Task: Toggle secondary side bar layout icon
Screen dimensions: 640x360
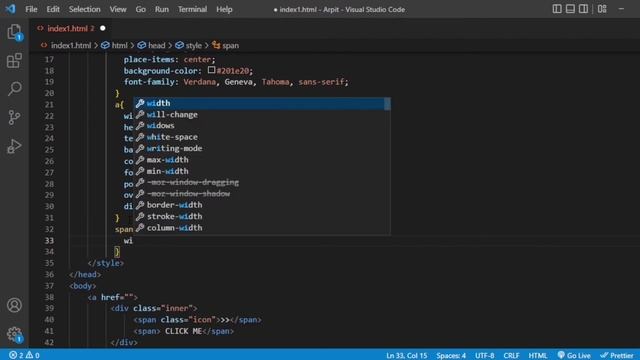Action: pos(584,9)
